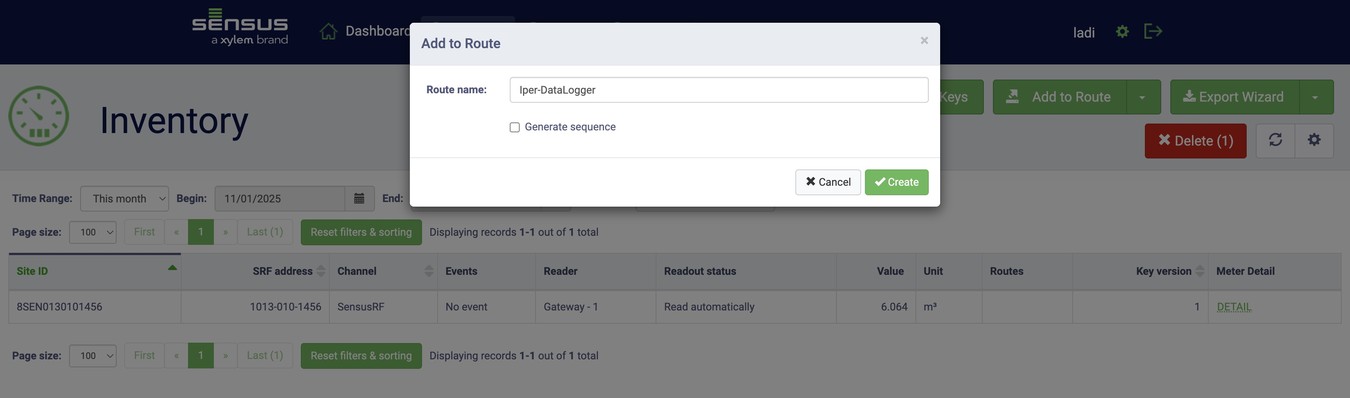The width and height of the screenshot is (1350, 398).
Task: Expand the Add to Route dropdown arrow
Action: pos(1143,97)
